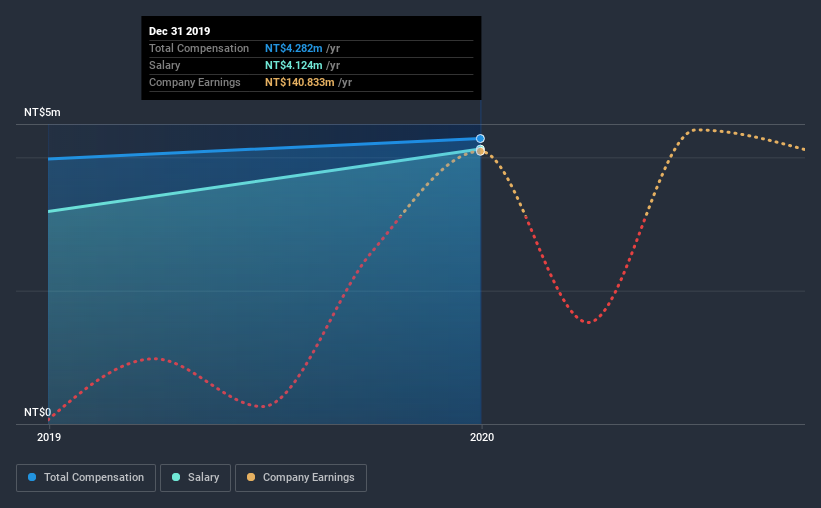Toggle the Total Compensation legend button

tap(86, 478)
